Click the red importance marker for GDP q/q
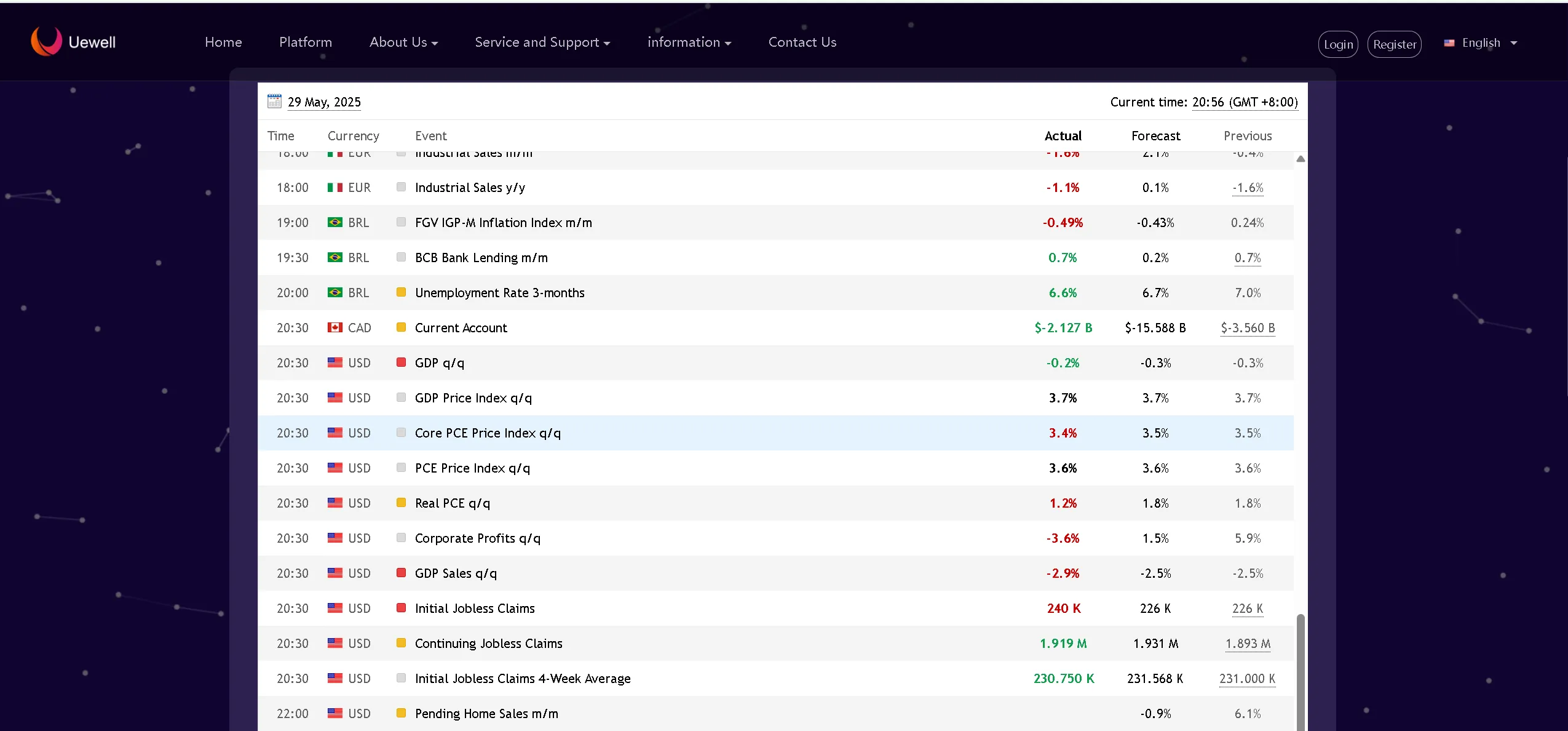The image size is (1568, 731). (401, 362)
